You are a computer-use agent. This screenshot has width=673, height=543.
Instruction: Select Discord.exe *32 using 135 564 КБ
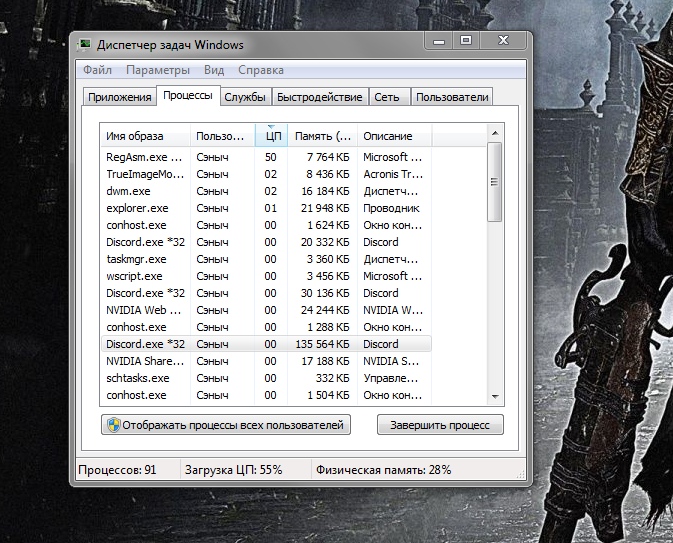(266, 344)
